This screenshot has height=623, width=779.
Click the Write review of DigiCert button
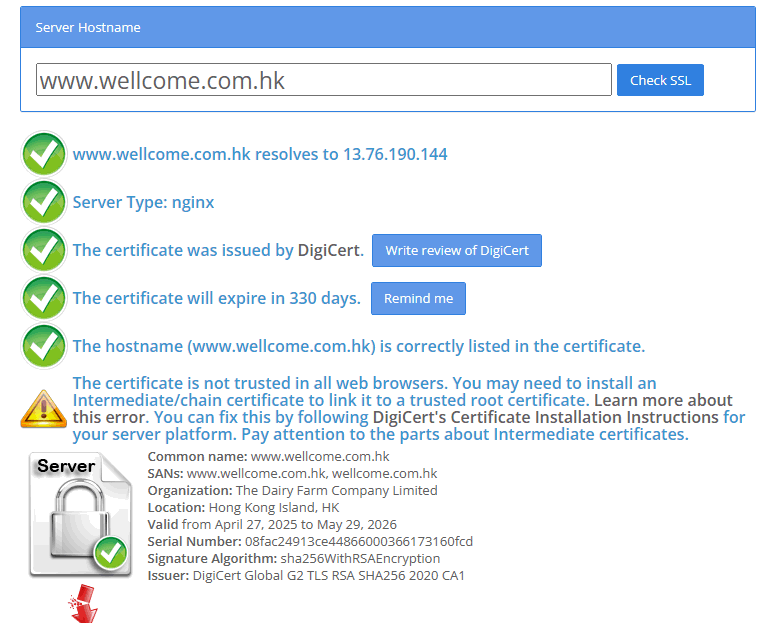point(457,250)
